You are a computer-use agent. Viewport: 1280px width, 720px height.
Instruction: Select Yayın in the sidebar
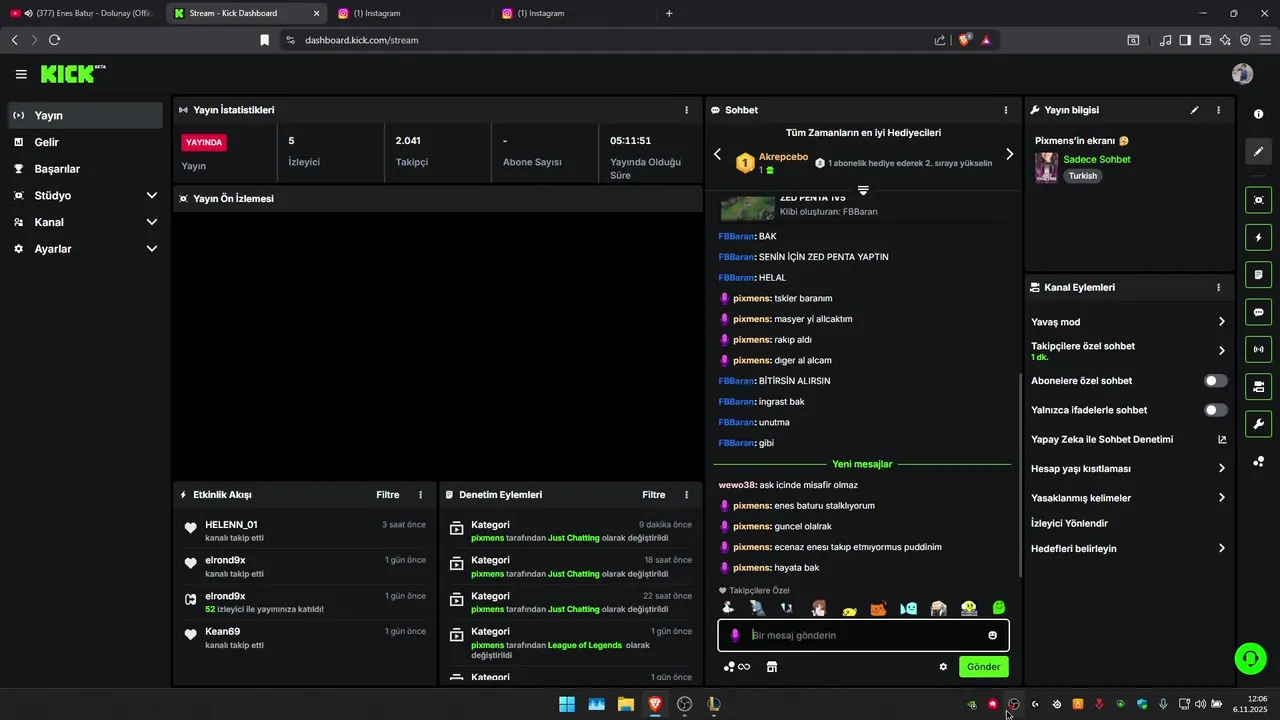(x=85, y=116)
